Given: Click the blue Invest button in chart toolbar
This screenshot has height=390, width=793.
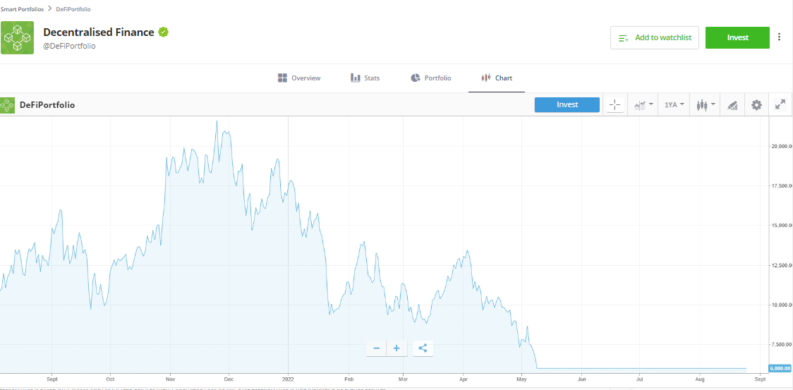Looking at the screenshot, I should click(x=567, y=105).
